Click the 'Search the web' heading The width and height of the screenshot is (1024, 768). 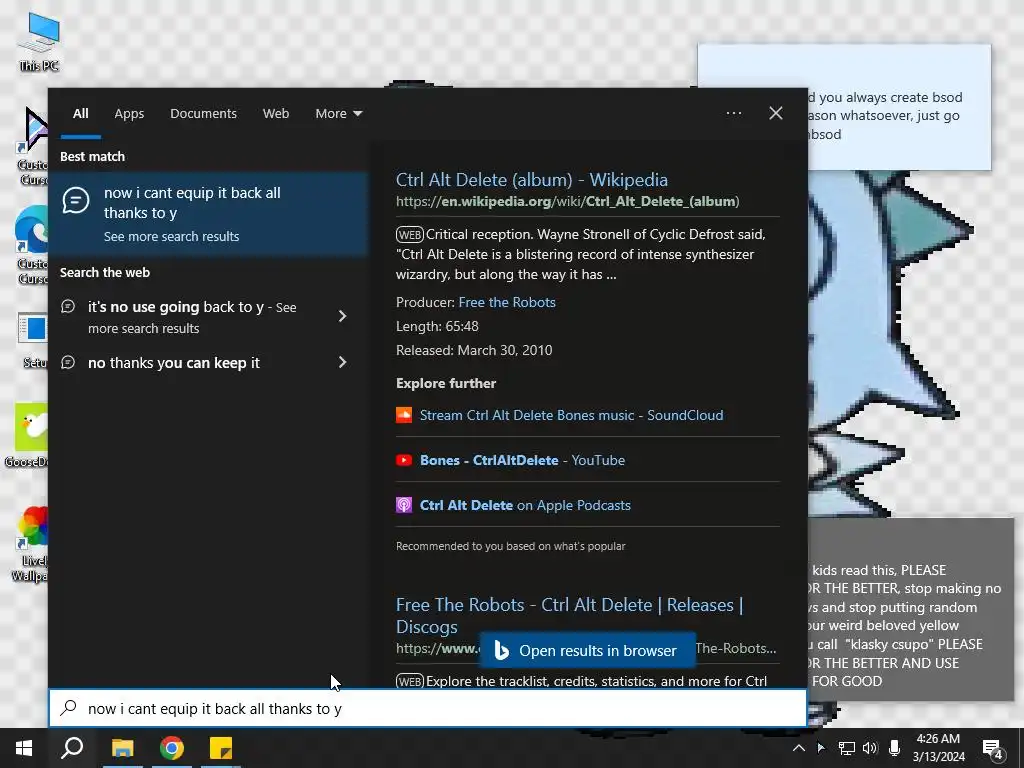point(105,272)
